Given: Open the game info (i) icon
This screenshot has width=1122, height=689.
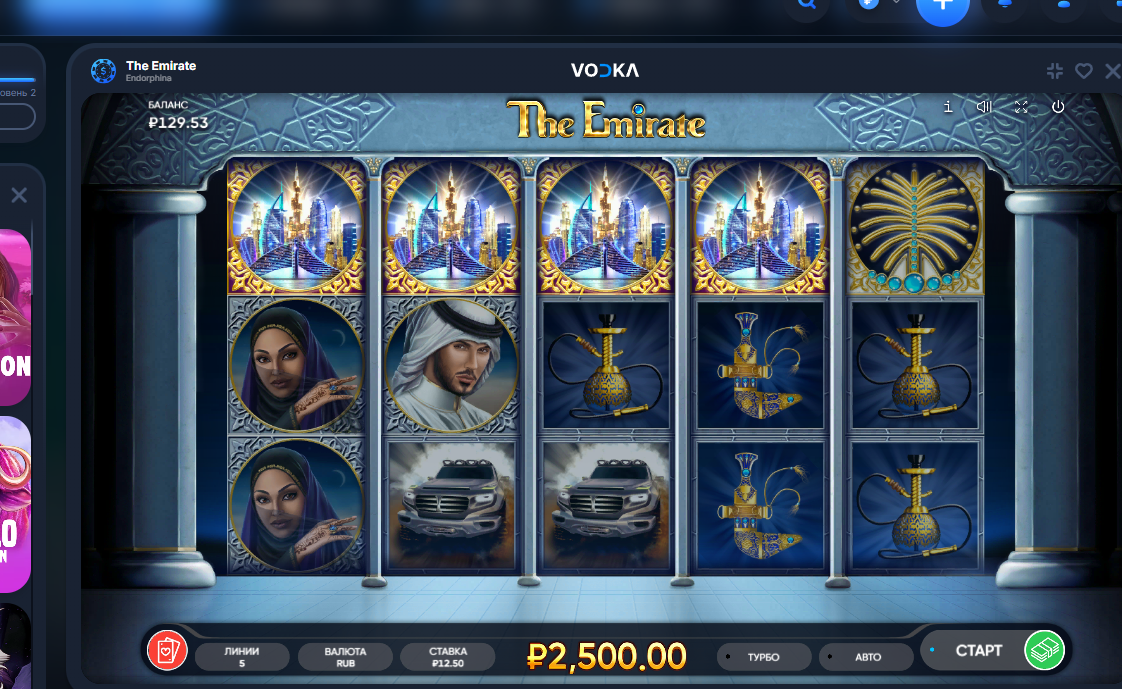Looking at the screenshot, I should 947,107.
